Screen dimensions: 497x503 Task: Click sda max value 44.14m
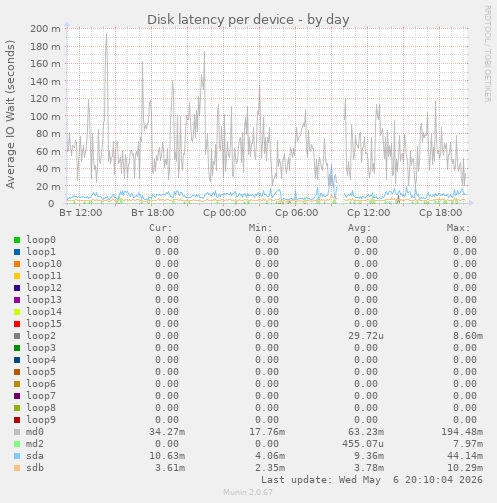pyautogui.click(x=465, y=456)
